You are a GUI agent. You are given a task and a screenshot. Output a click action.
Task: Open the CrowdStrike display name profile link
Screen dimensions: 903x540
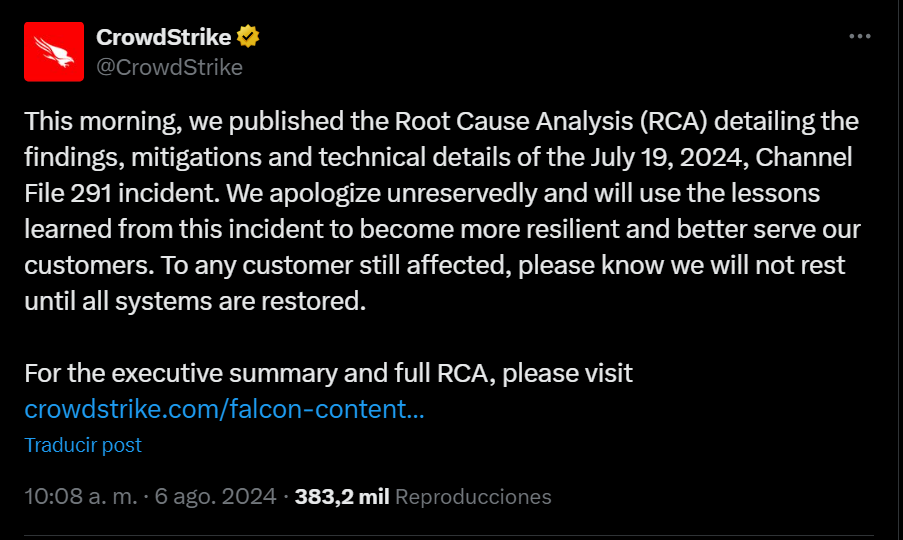(164, 37)
